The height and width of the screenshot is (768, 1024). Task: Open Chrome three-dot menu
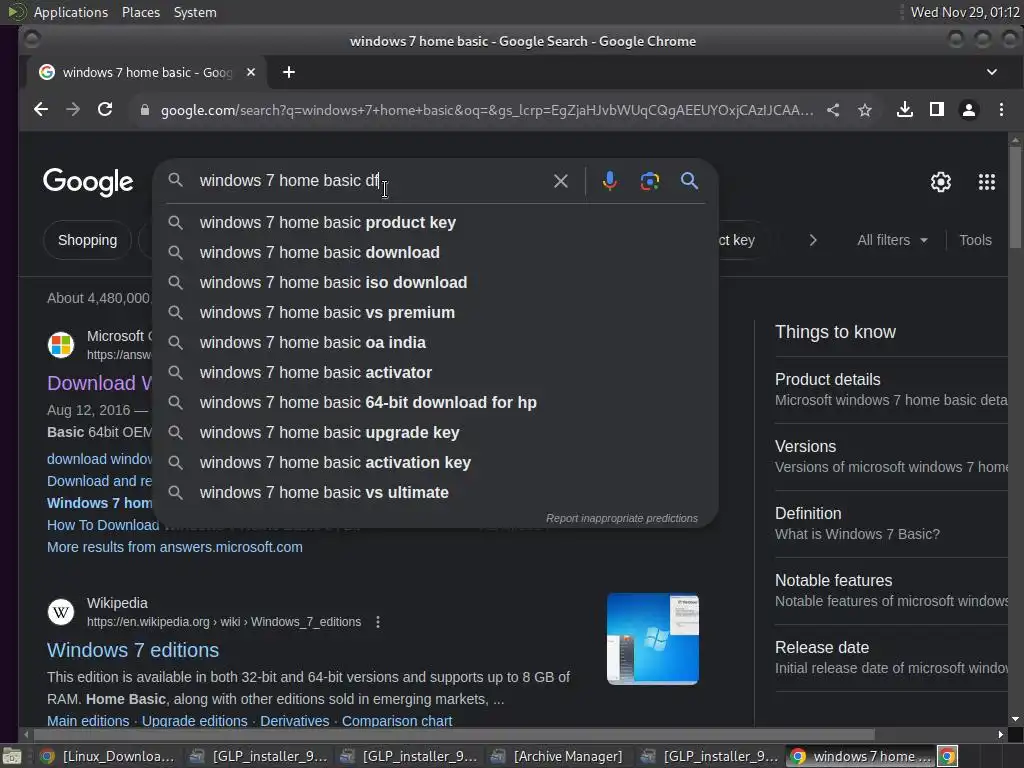(1001, 110)
